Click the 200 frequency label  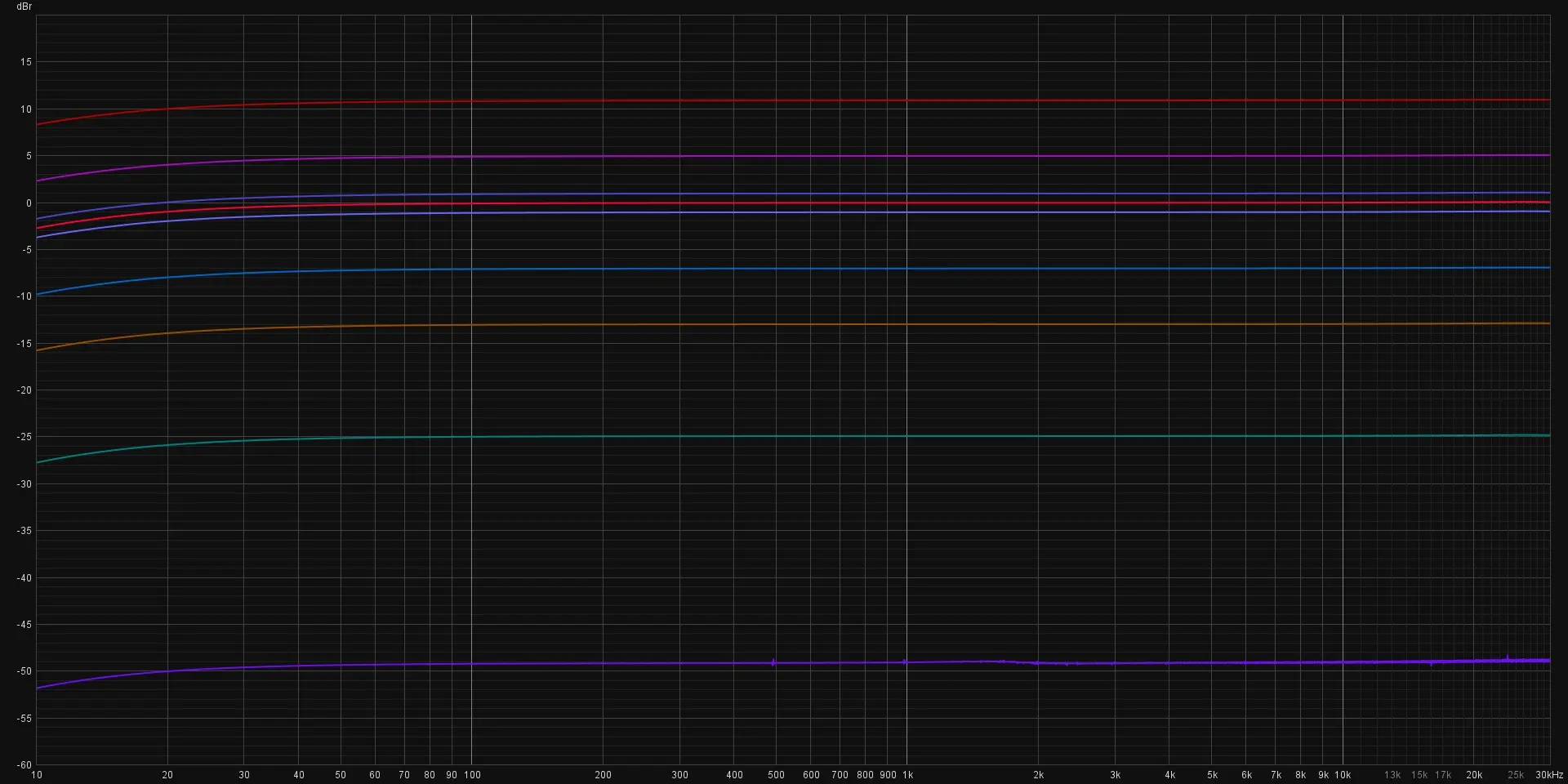(604, 775)
